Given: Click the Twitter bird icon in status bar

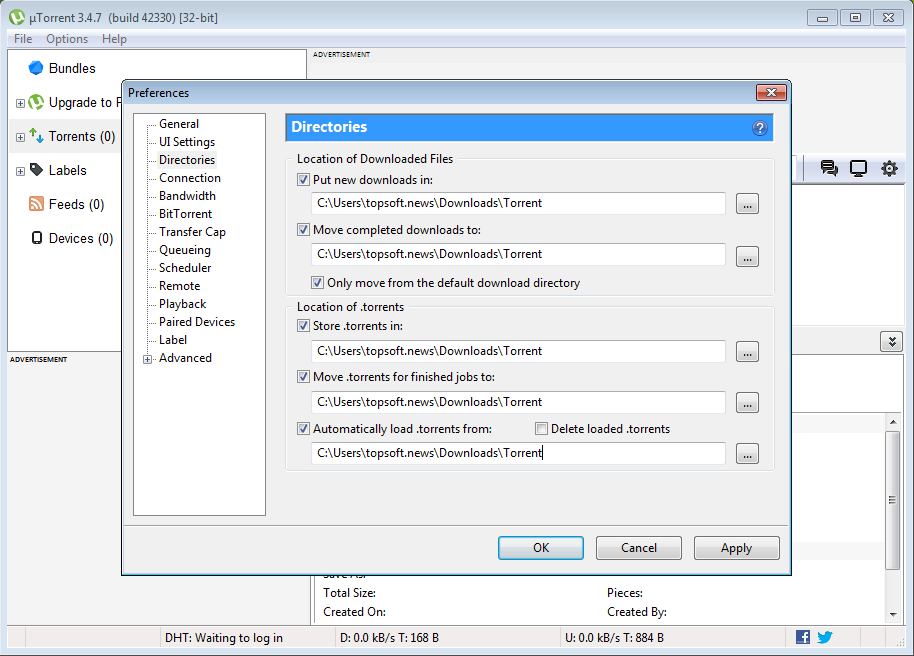Looking at the screenshot, I should [825, 637].
